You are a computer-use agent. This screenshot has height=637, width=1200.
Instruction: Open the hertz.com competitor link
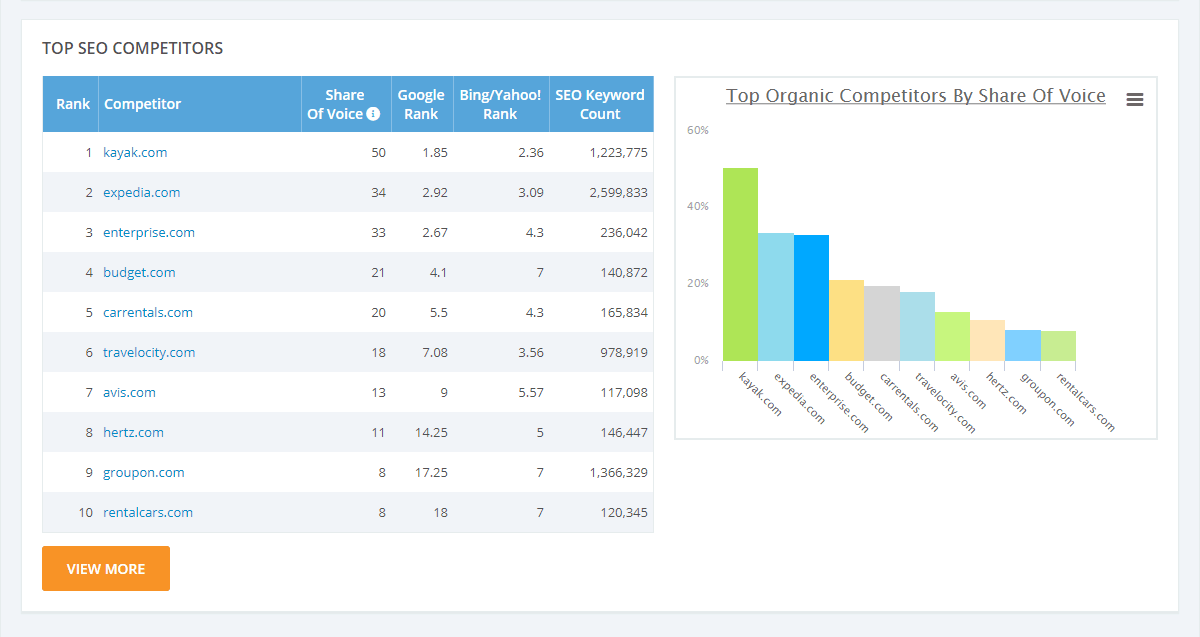pos(133,433)
